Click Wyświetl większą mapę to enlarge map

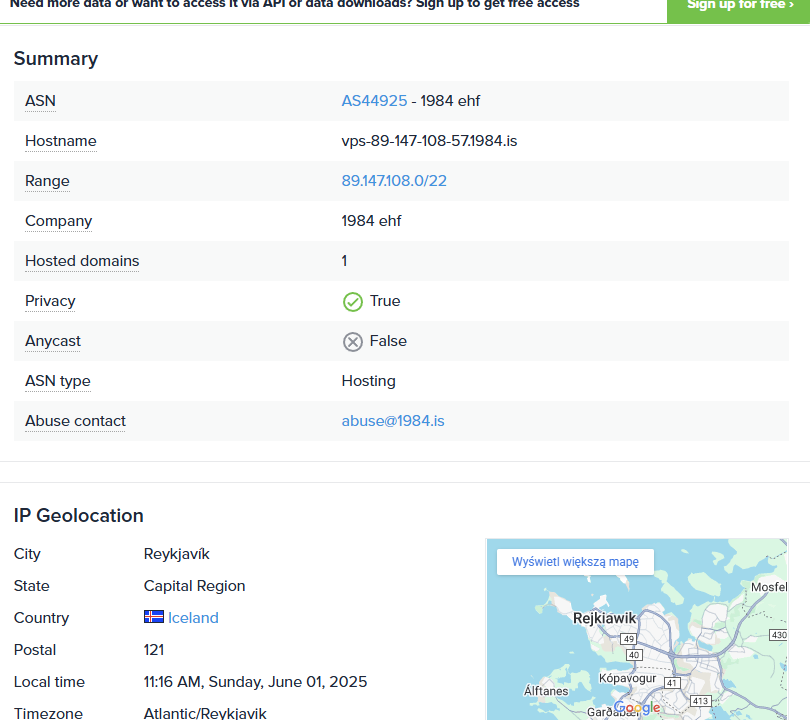(575, 562)
